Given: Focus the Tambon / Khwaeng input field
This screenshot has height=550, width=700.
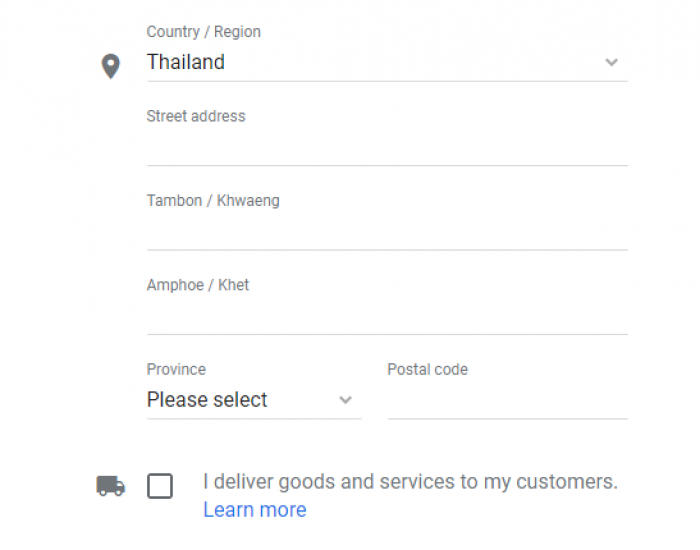Looking at the screenshot, I should (388, 232).
